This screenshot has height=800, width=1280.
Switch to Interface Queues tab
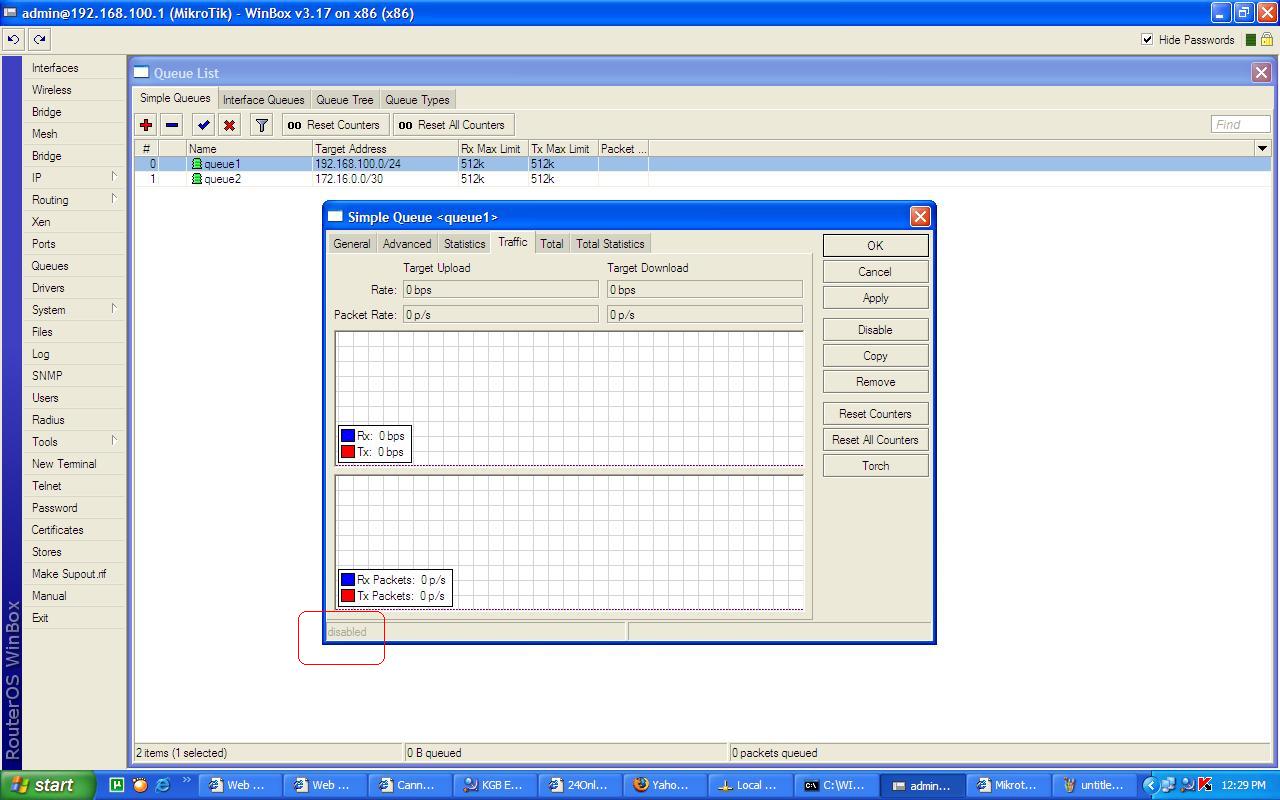(263, 100)
